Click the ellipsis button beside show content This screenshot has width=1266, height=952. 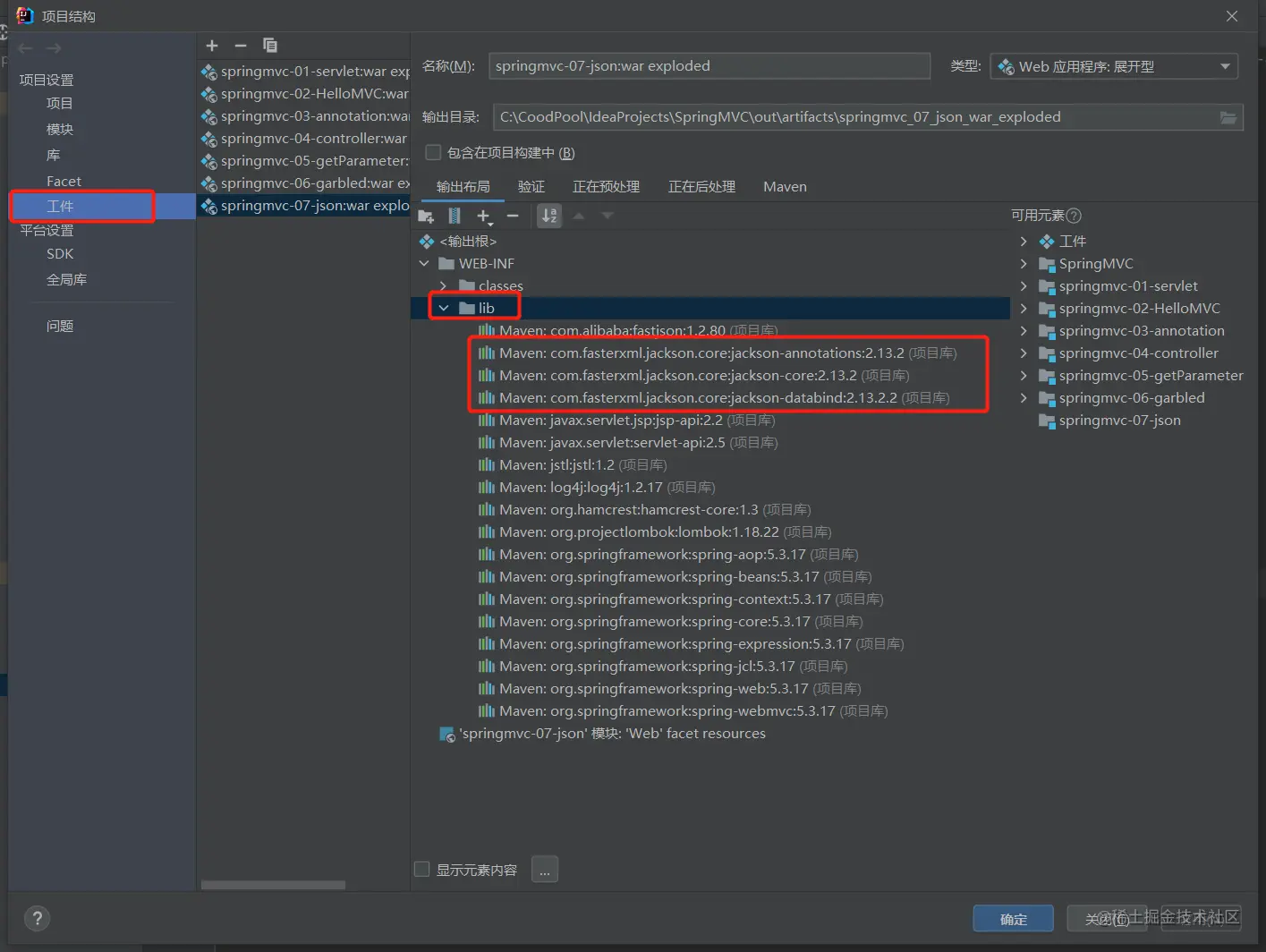point(545,870)
